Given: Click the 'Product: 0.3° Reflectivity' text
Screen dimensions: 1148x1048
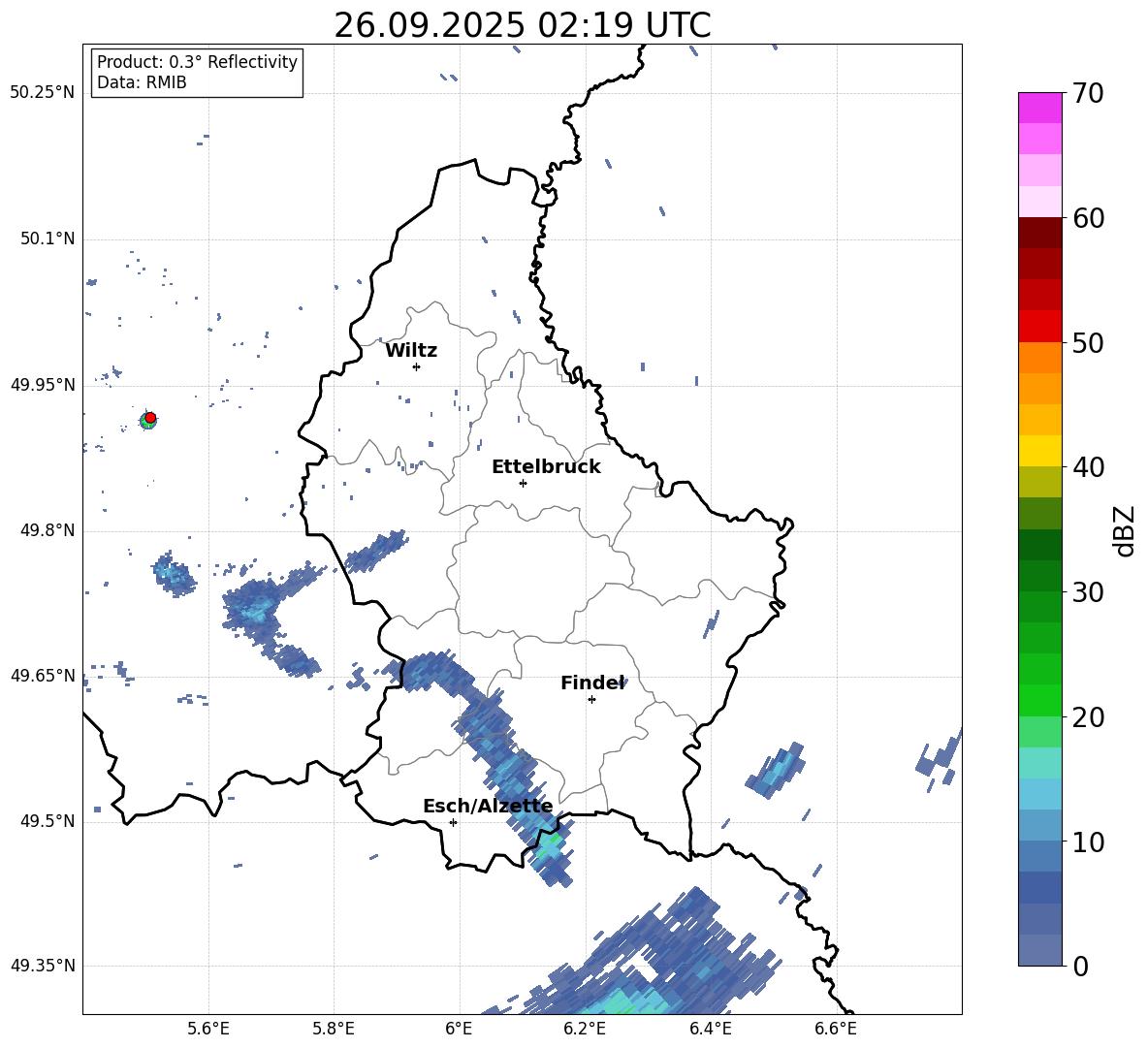Looking at the screenshot, I should click(197, 61).
